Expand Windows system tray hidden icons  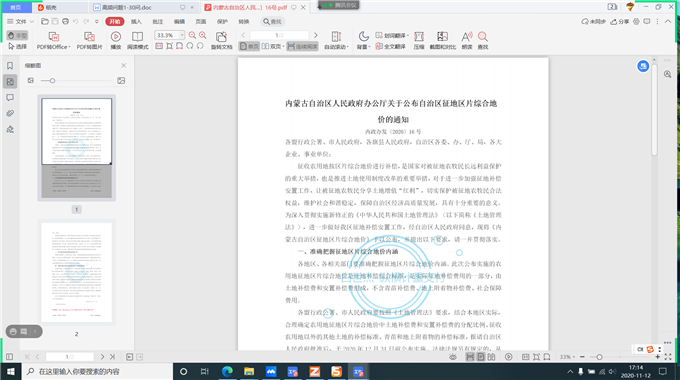pos(570,371)
